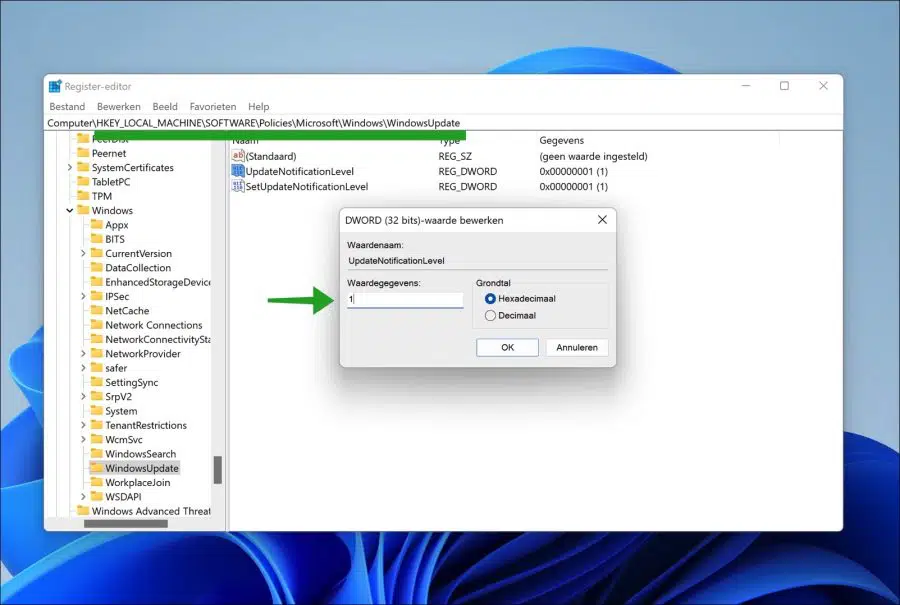Click the registry path address bar
900x605 pixels.
click(x=444, y=123)
